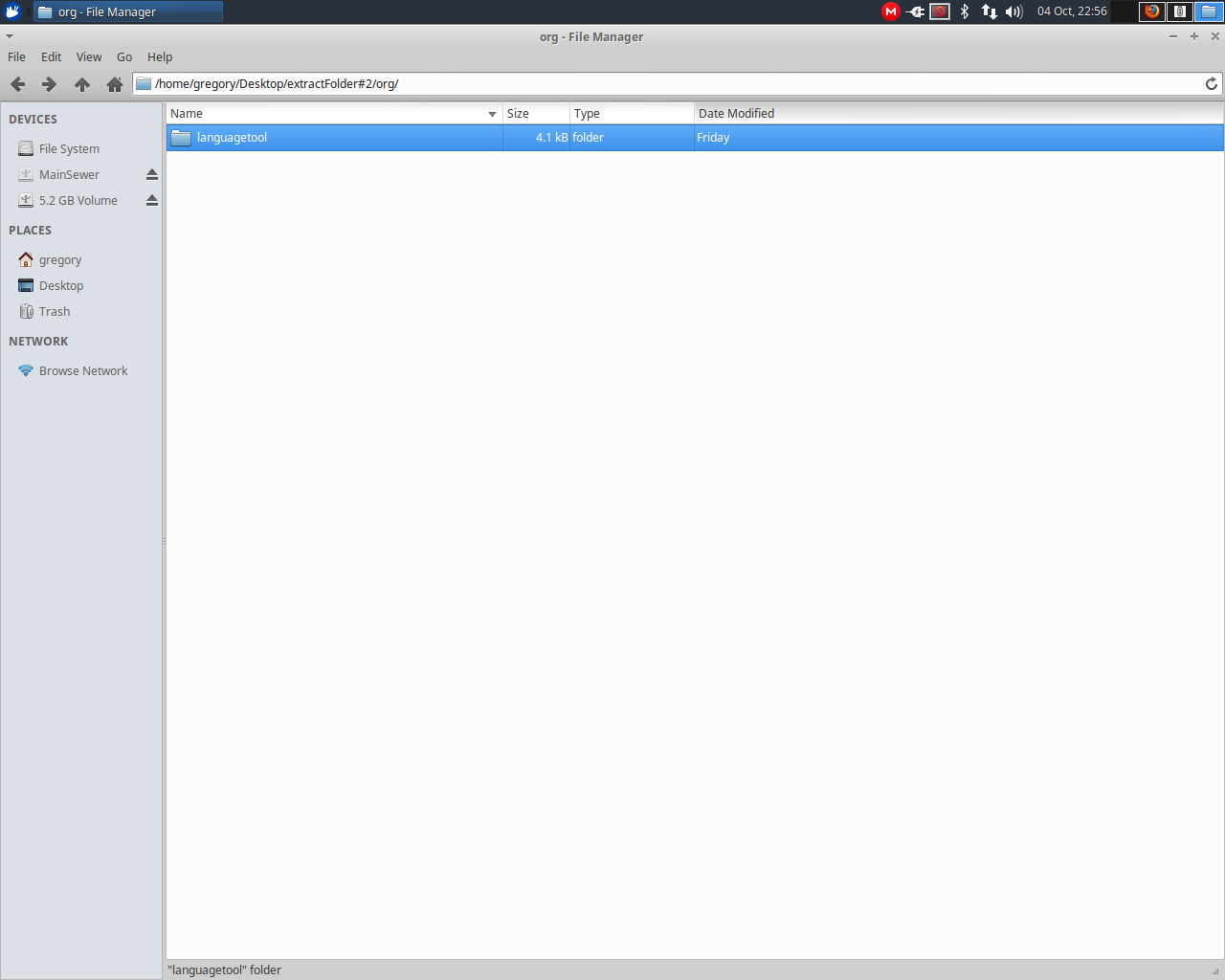The height and width of the screenshot is (980, 1225).
Task: Eject the MainSewer device
Action: pyautogui.click(x=151, y=174)
